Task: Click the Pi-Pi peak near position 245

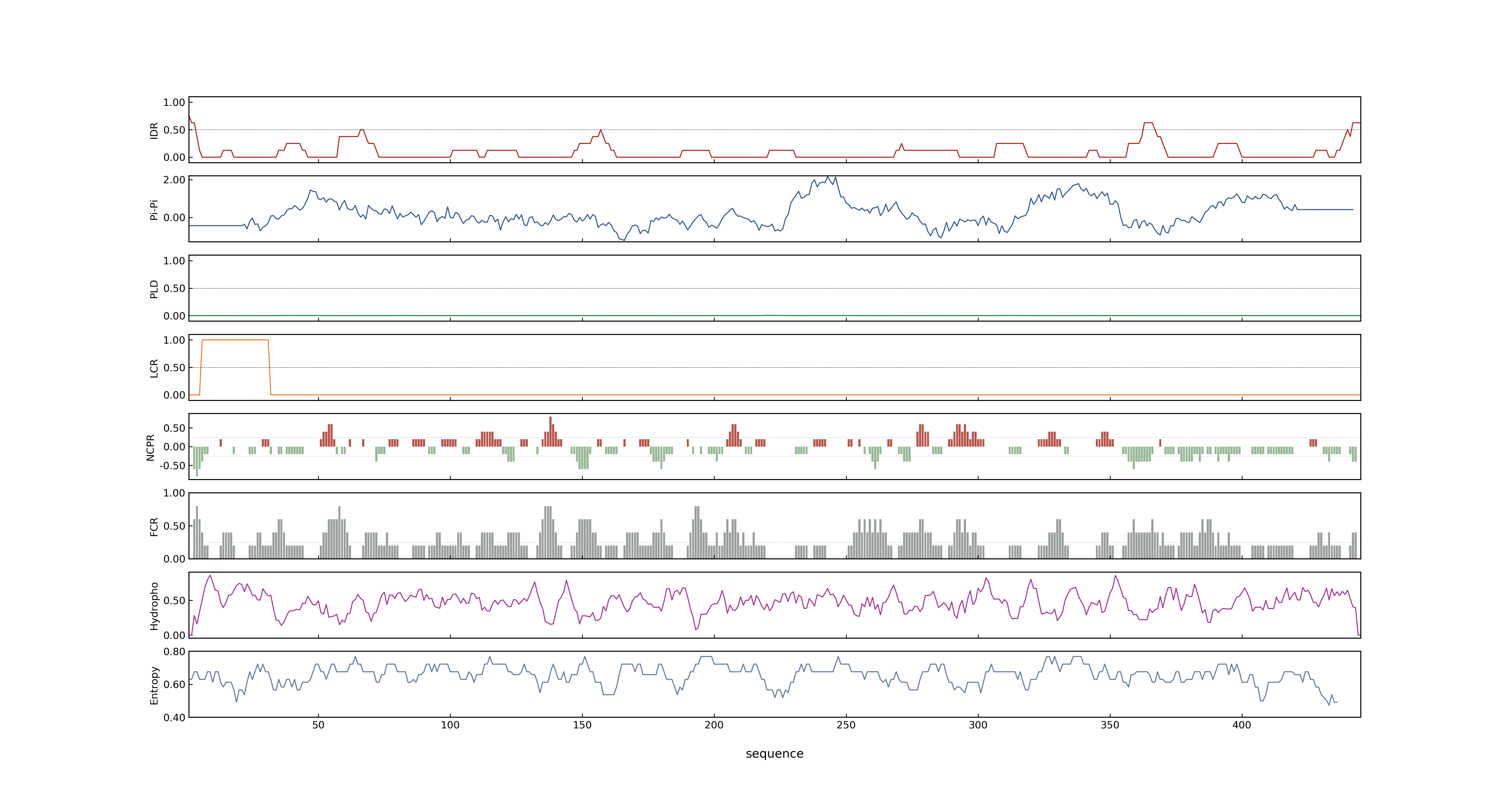Action: tap(828, 178)
